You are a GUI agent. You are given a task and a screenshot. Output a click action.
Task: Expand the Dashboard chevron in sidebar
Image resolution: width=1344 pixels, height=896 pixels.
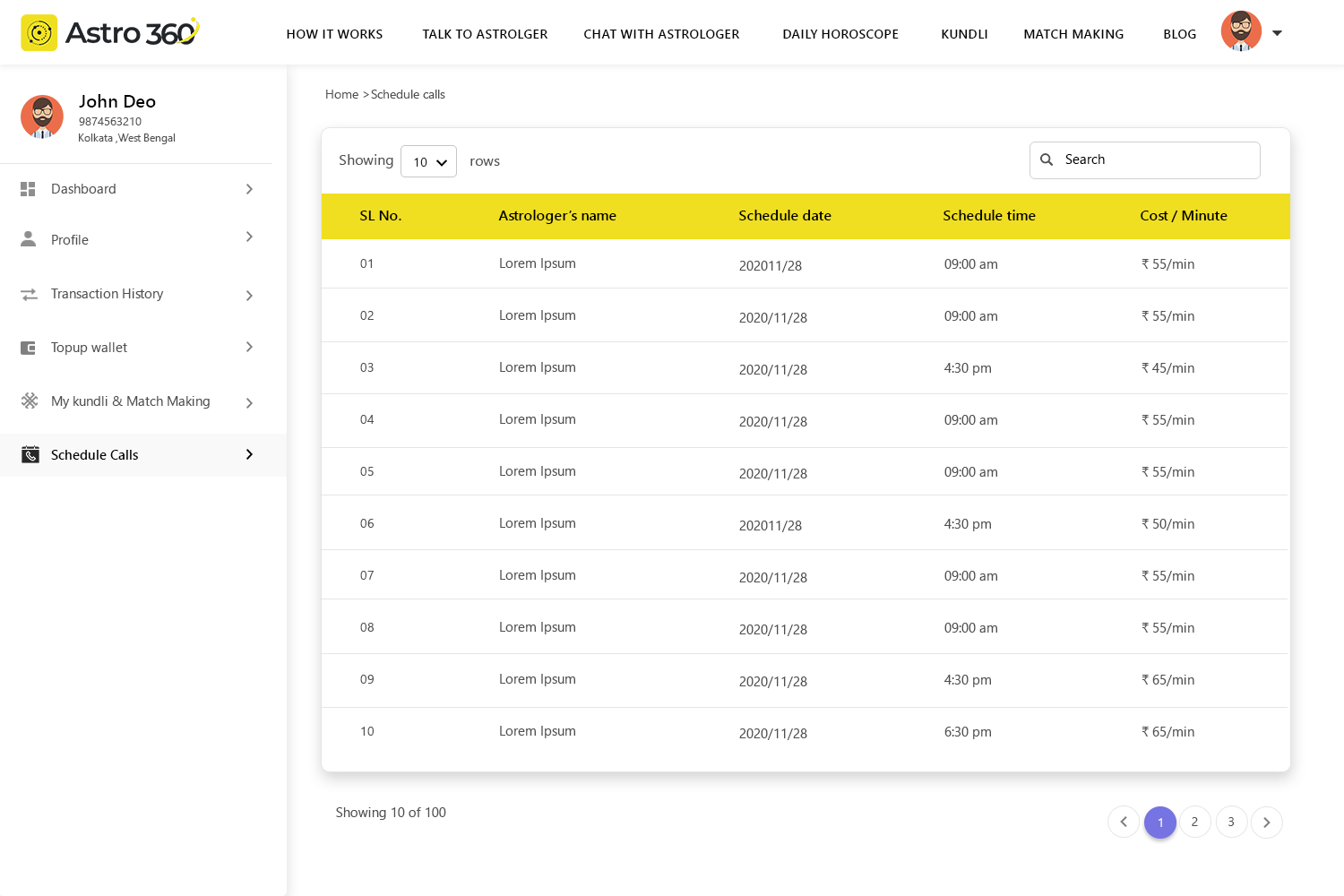249,189
